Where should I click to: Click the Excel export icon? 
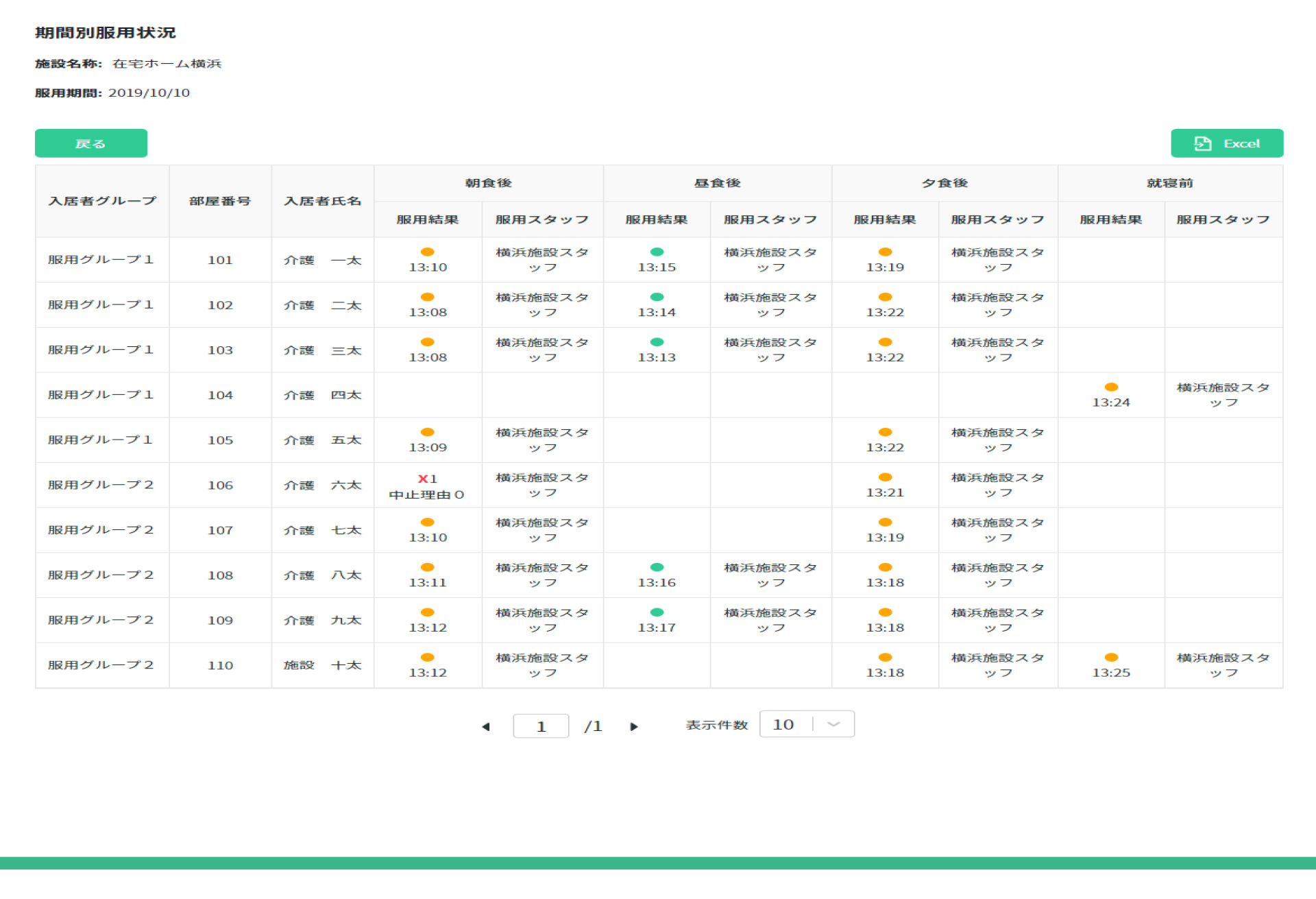(x=1202, y=143)
